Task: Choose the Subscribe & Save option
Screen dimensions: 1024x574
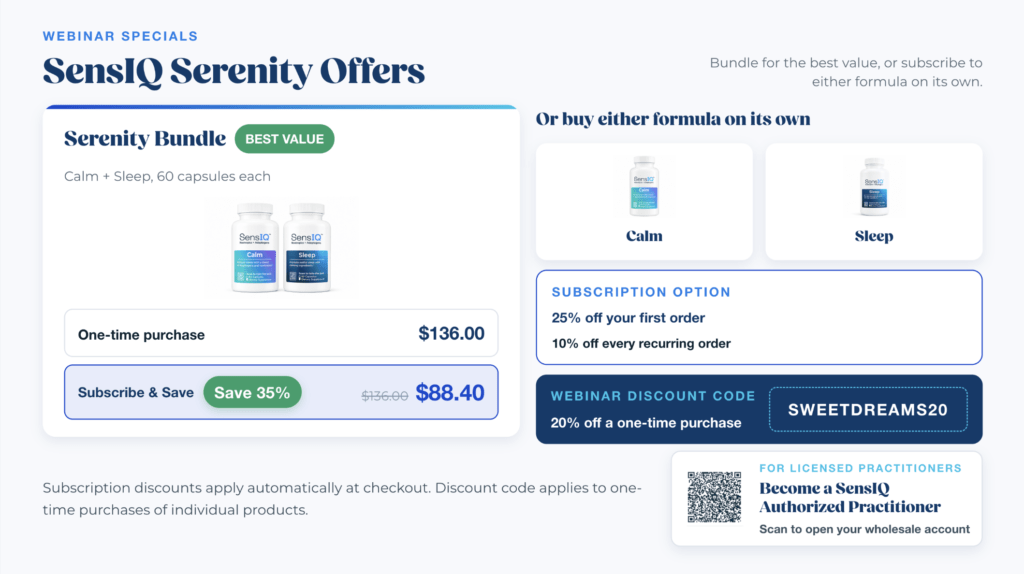Action: pos(281,392)
